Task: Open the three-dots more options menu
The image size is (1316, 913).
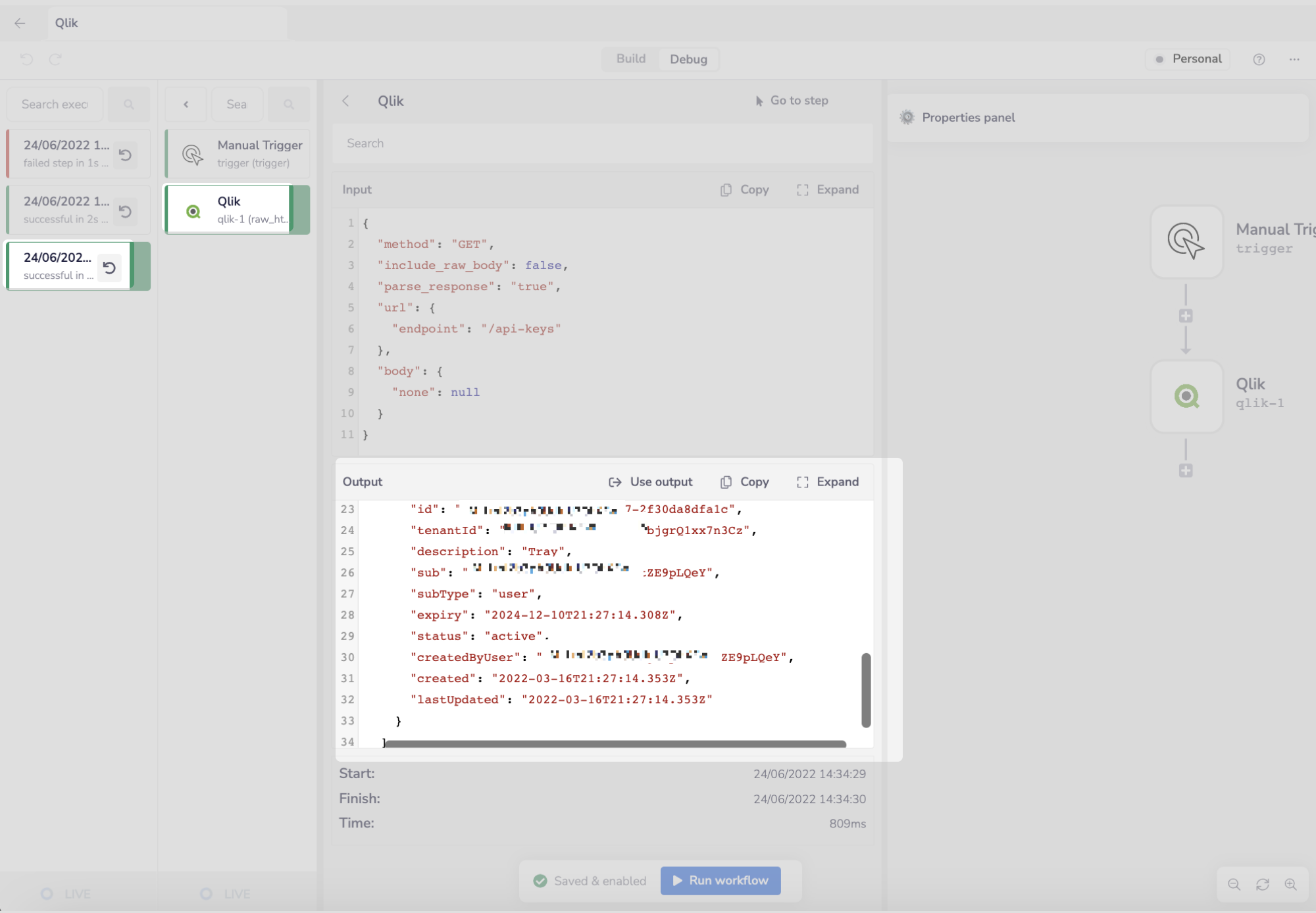Action: click(1294, 59)
